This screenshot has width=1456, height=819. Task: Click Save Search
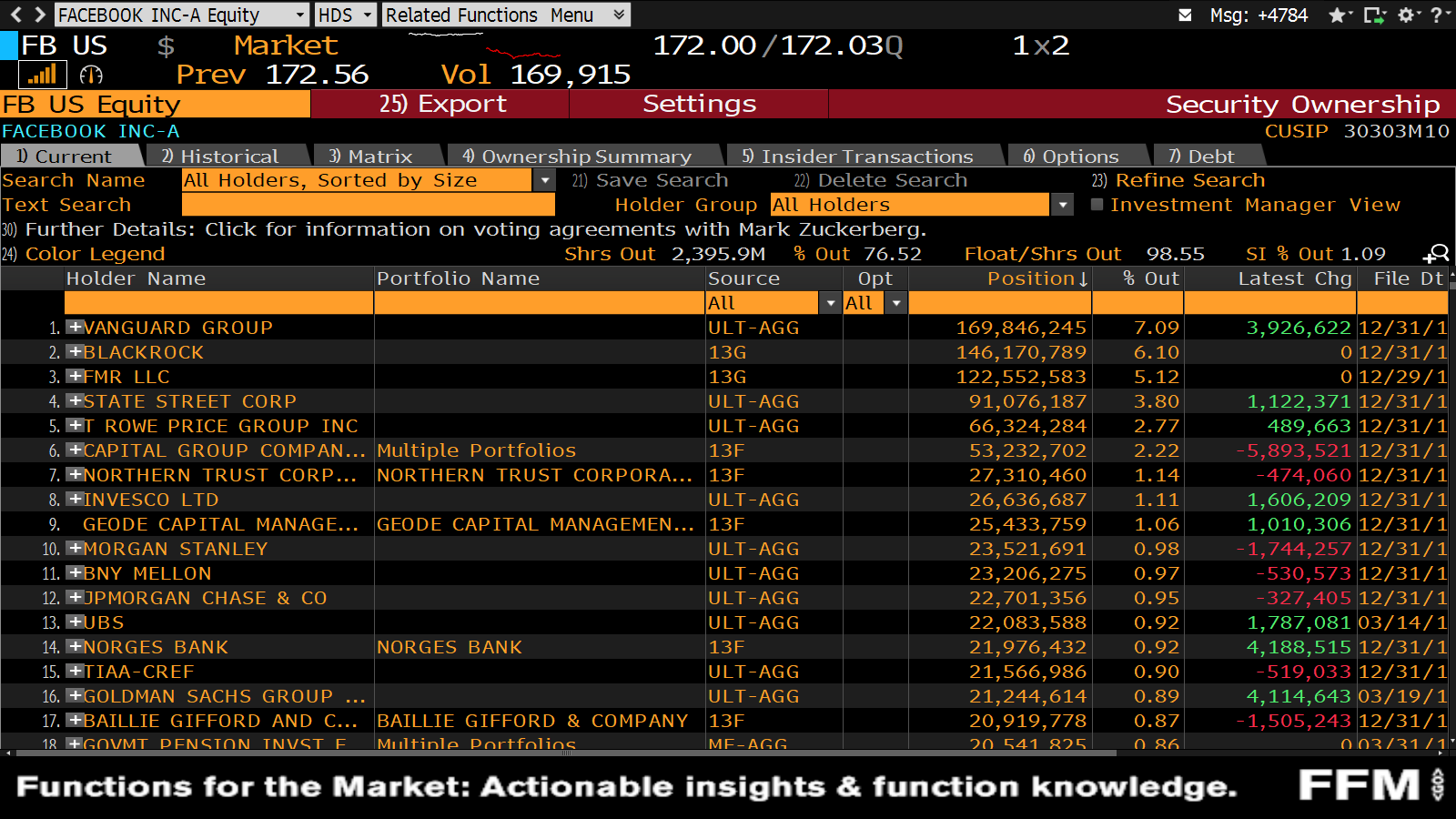[x=650, y=180]
